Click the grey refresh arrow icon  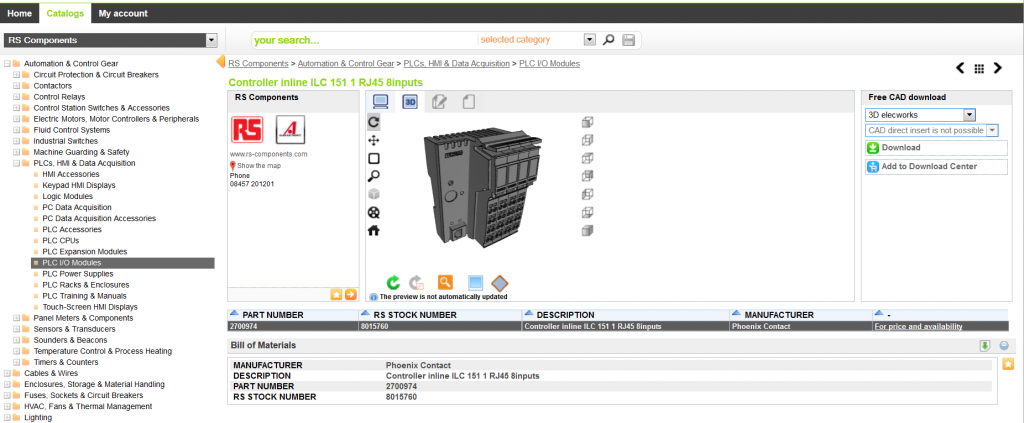click(416, 283)
